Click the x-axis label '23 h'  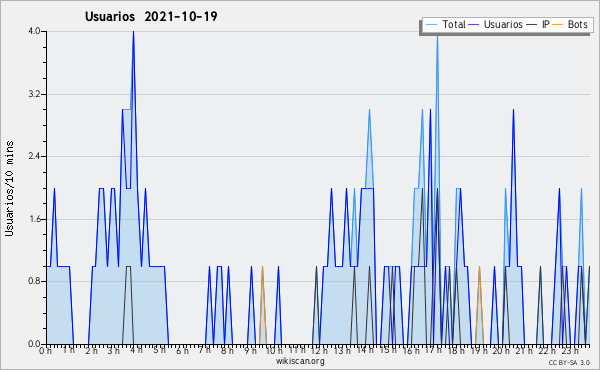click(x=569, y=351)
